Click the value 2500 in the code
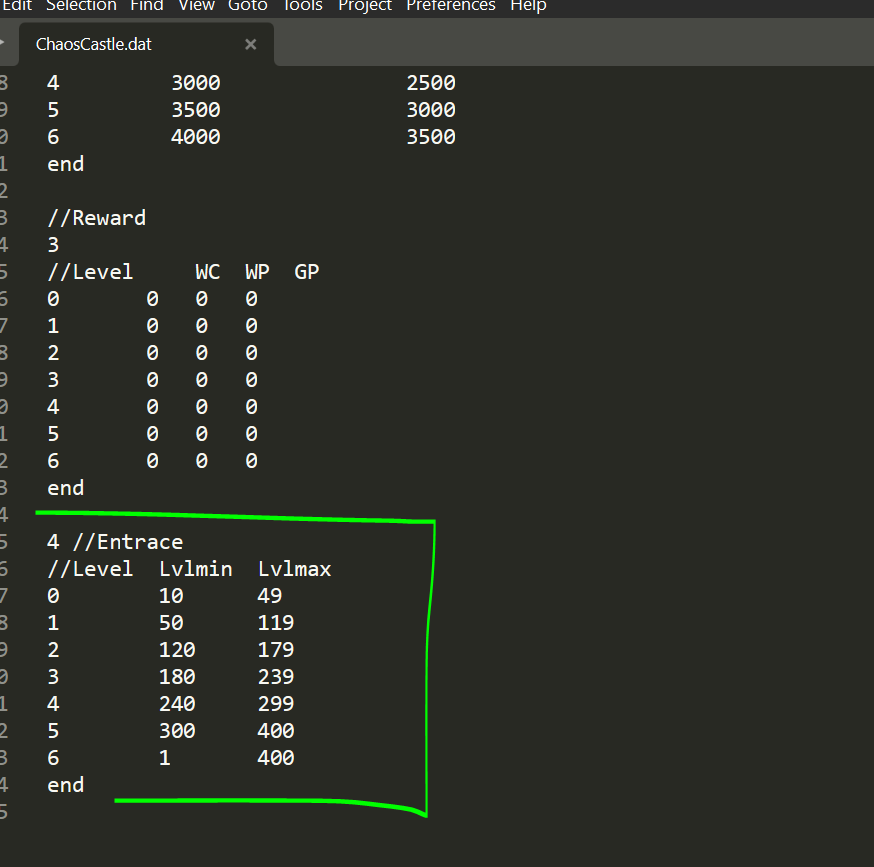 click(430, 83)
